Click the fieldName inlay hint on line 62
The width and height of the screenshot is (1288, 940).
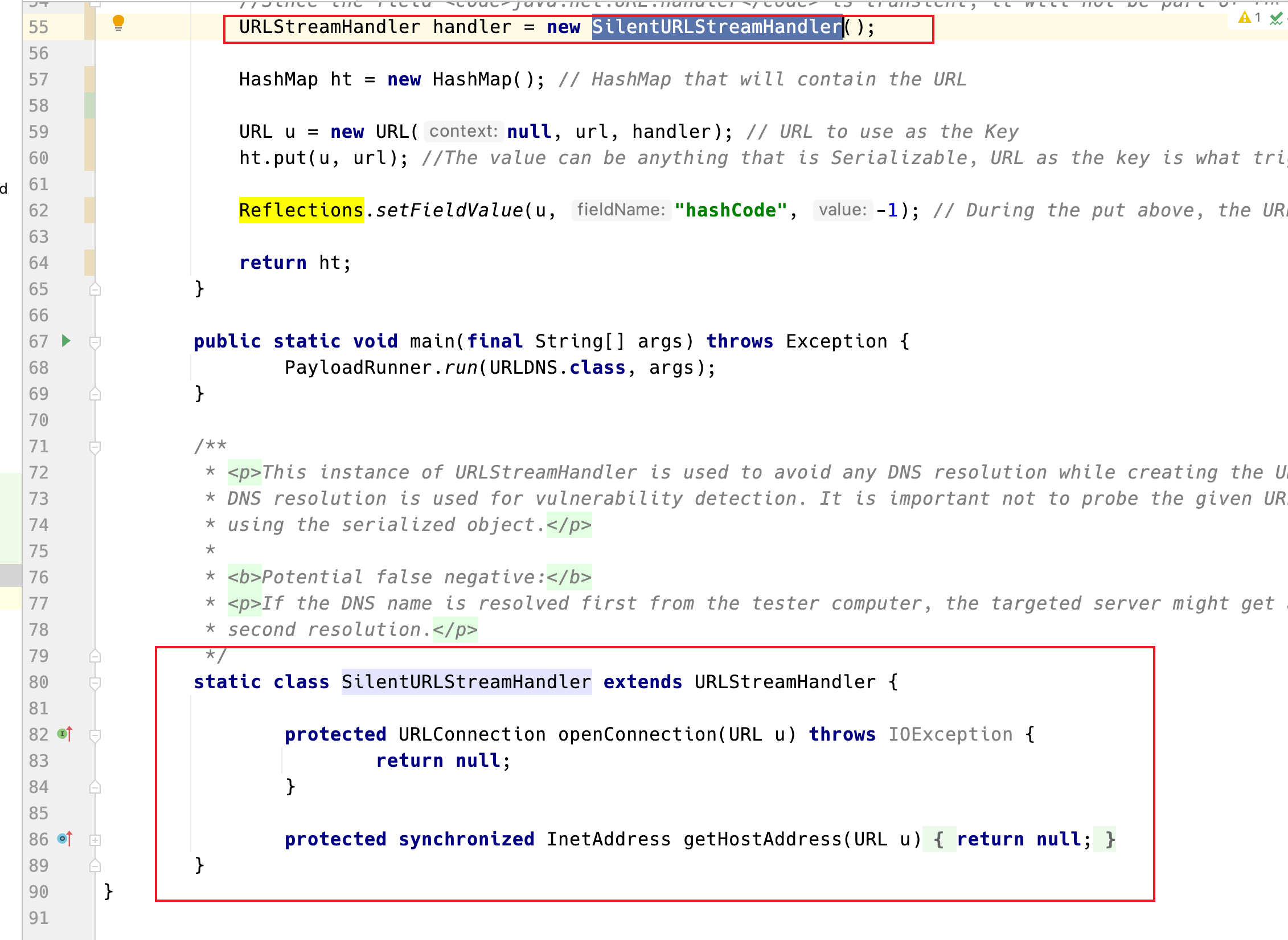622,210
